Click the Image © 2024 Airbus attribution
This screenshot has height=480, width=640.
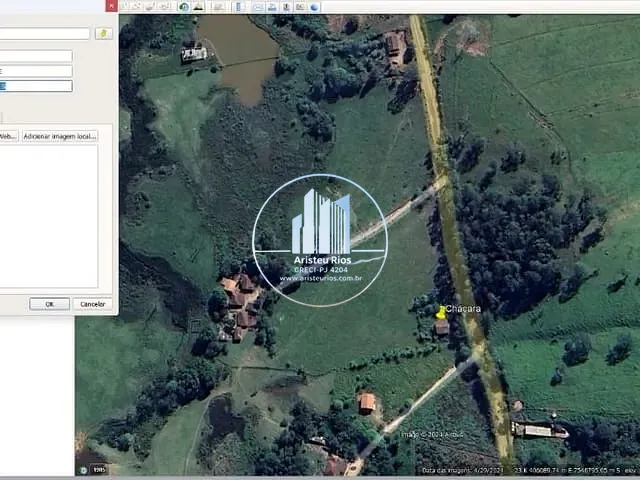(432, 435)
